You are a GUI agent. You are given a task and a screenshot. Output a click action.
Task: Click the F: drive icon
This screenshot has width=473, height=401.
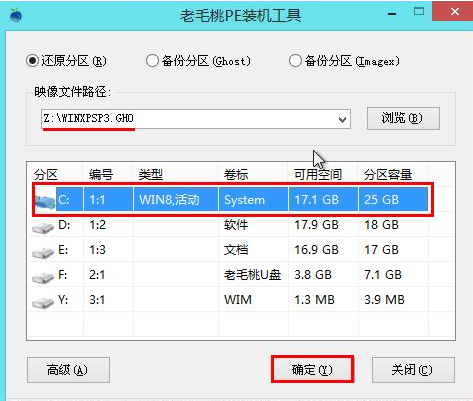click(43, 278)
